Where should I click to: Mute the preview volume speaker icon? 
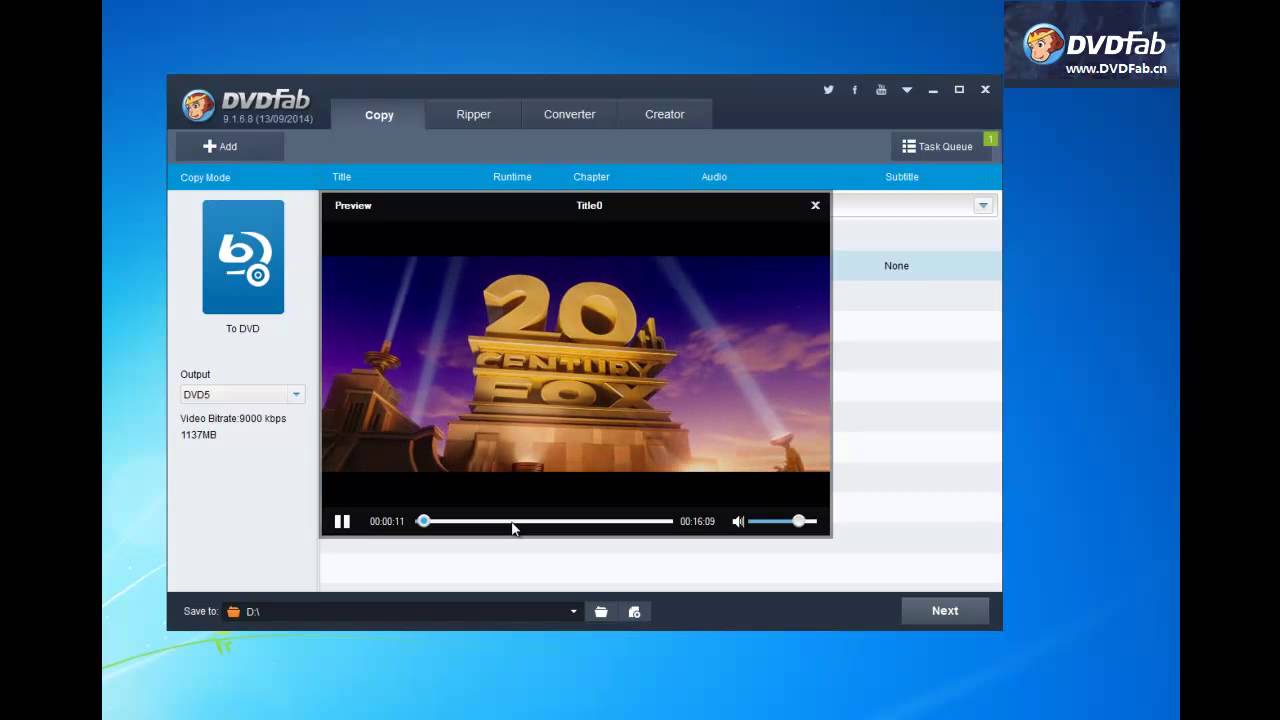click(738, 521)
